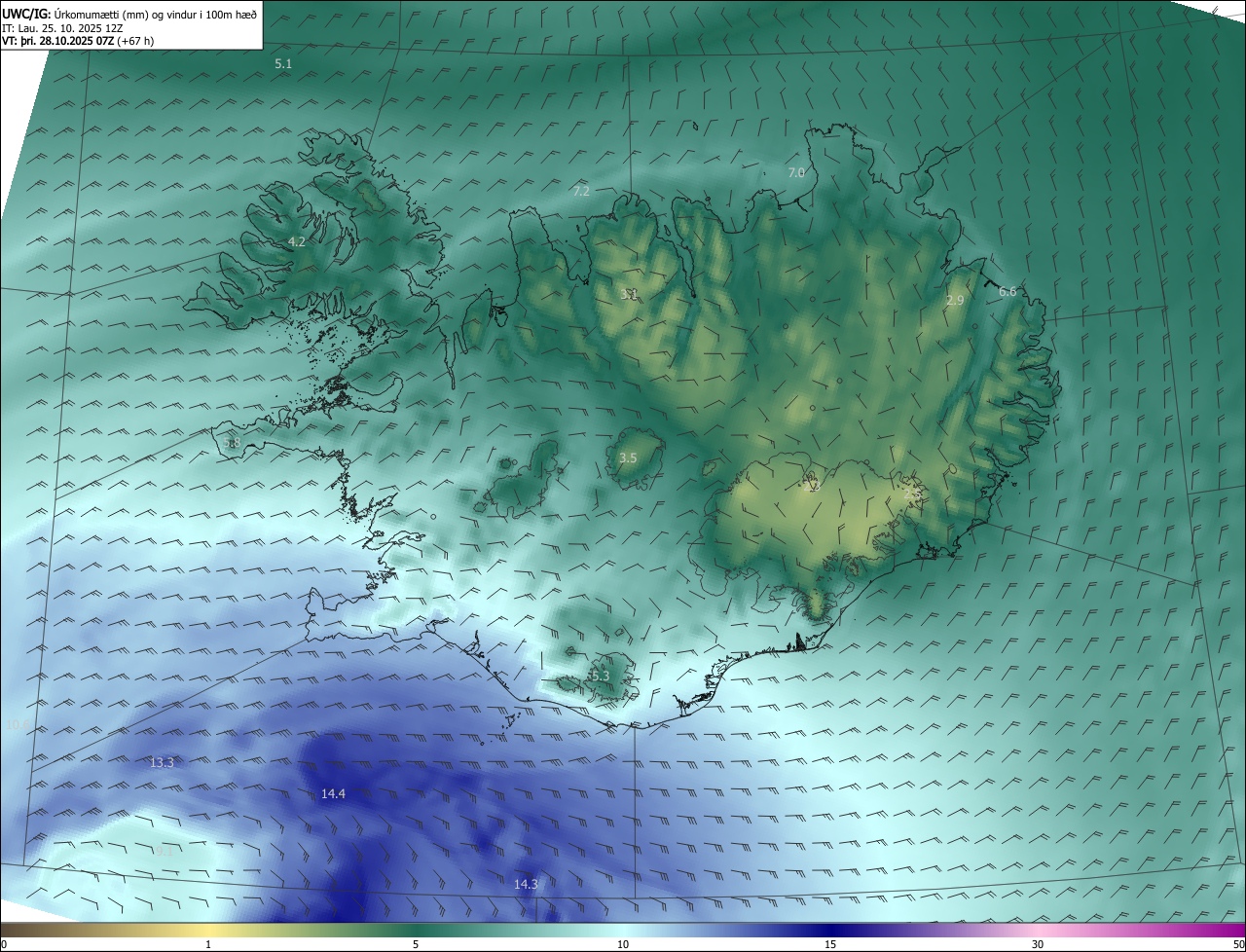Viewport: 1246px width, 952px height.
Task: Click the 10 tick label on the color scale
Action: coord(623,944)
